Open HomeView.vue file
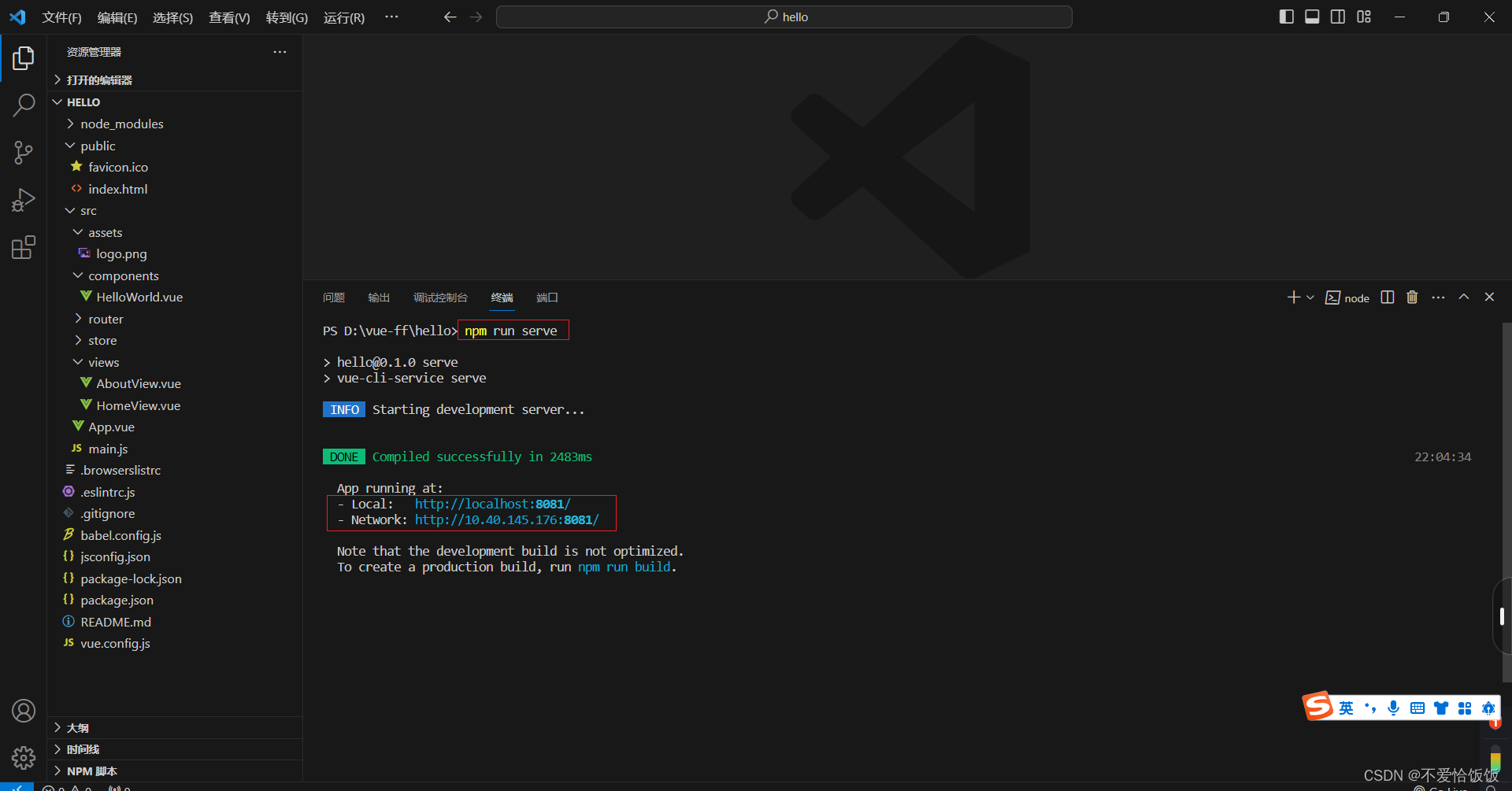Screen dimensions: 1512x791 [x=175, y=405]
